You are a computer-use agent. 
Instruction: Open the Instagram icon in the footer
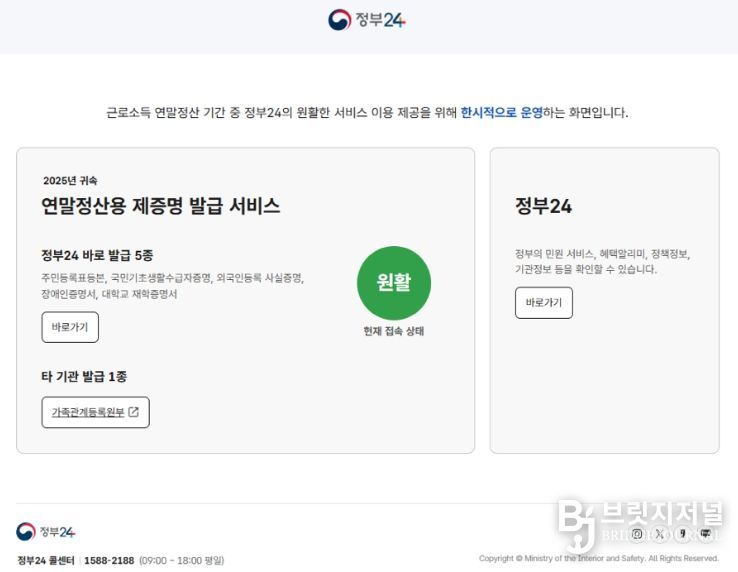pos(638,534)
